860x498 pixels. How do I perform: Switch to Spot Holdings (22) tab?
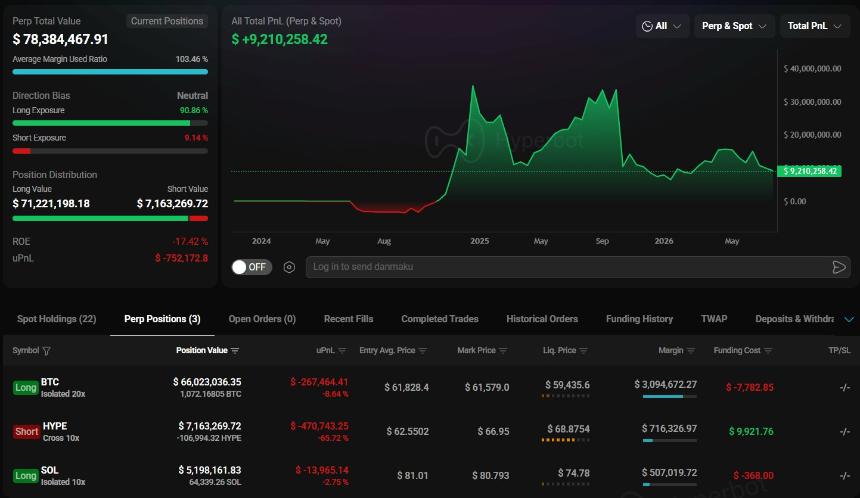click(x=56, y=319)
